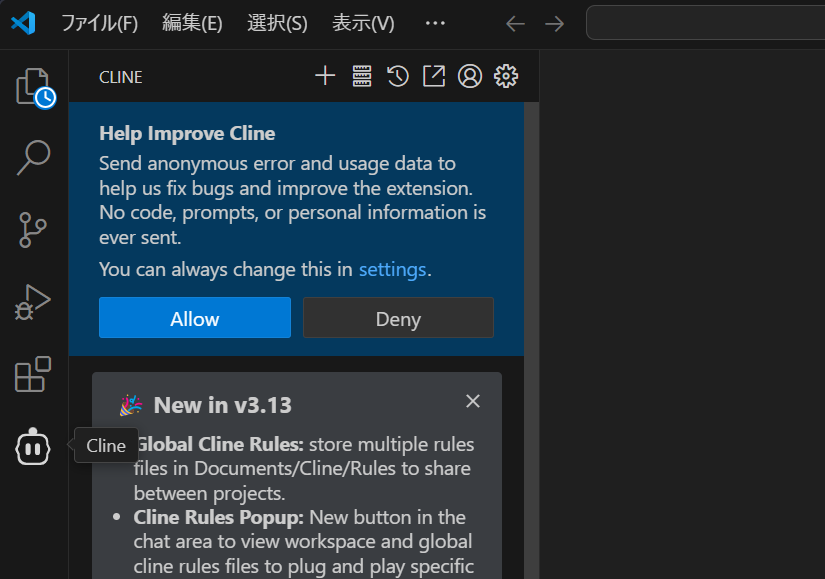Image resolution: width=825 pixels, height=579 pixels.
Task: Close the New in v3.13 announcement
Action: pos(473,401)
